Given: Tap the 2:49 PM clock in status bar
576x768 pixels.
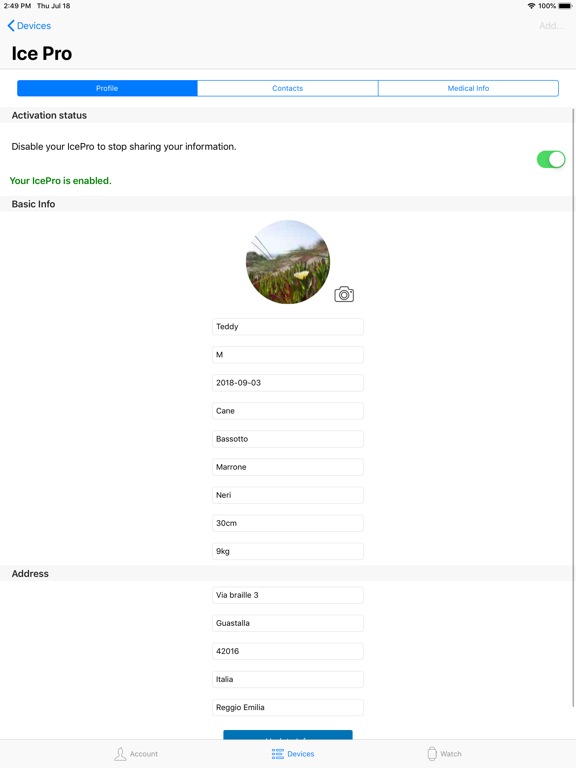Looking at the screenshot, I should click(18, 6).
